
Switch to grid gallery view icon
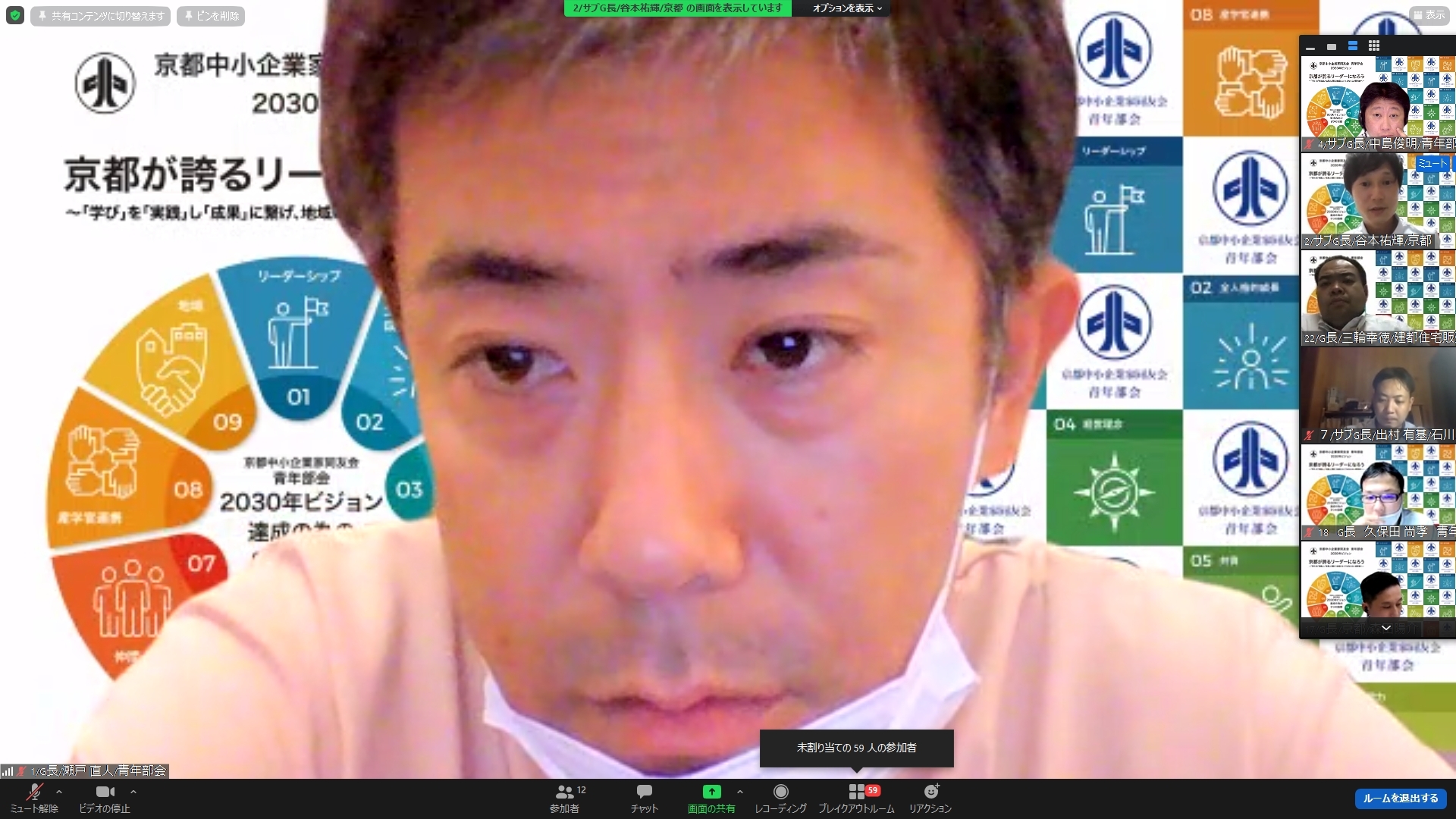click(x=1374, y=46)
